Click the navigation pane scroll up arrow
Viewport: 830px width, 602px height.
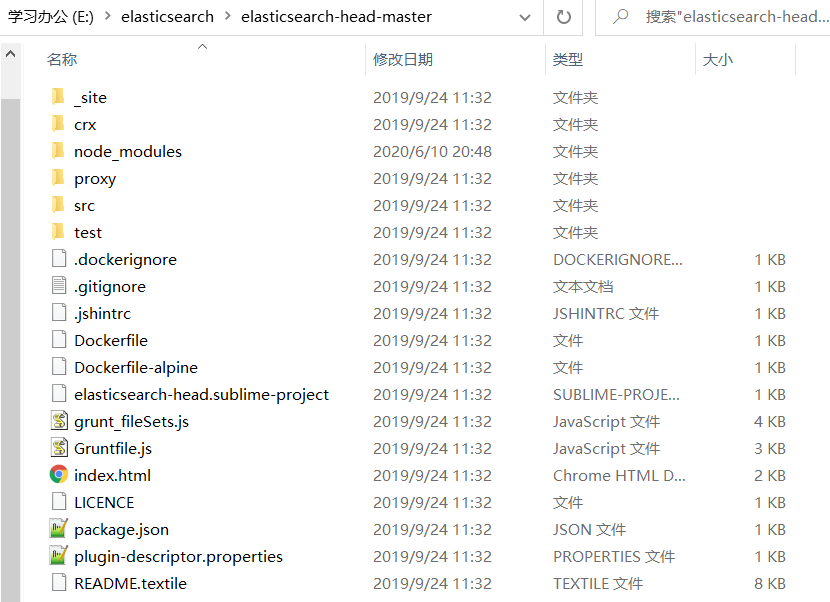10,54
